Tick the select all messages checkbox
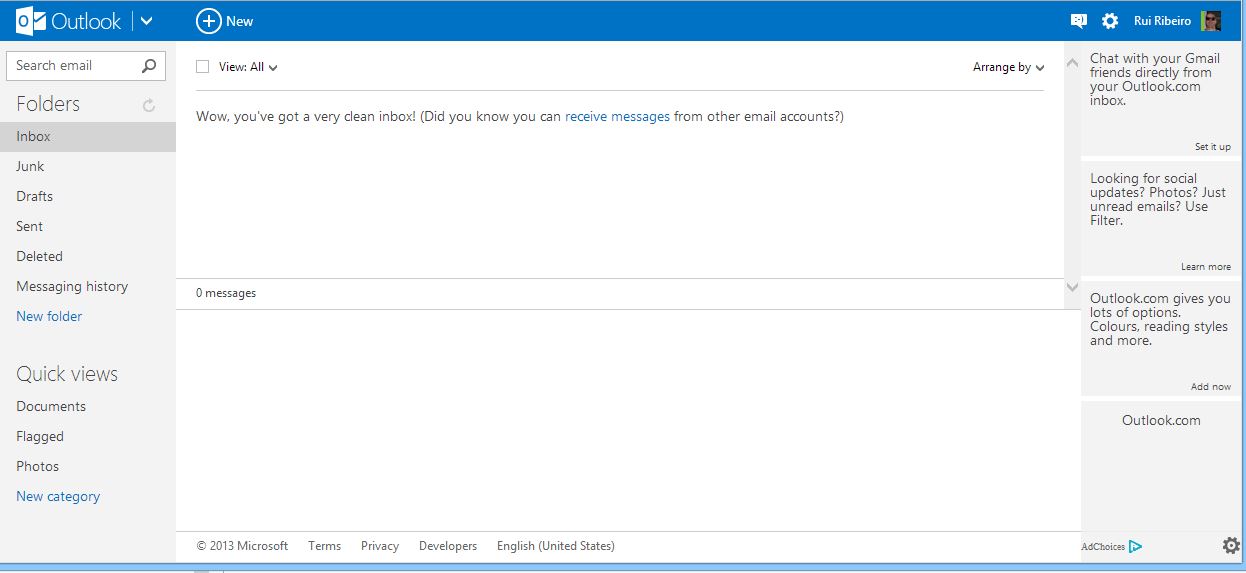Screen dimensions: 1246x573 (x=203, y=67)
